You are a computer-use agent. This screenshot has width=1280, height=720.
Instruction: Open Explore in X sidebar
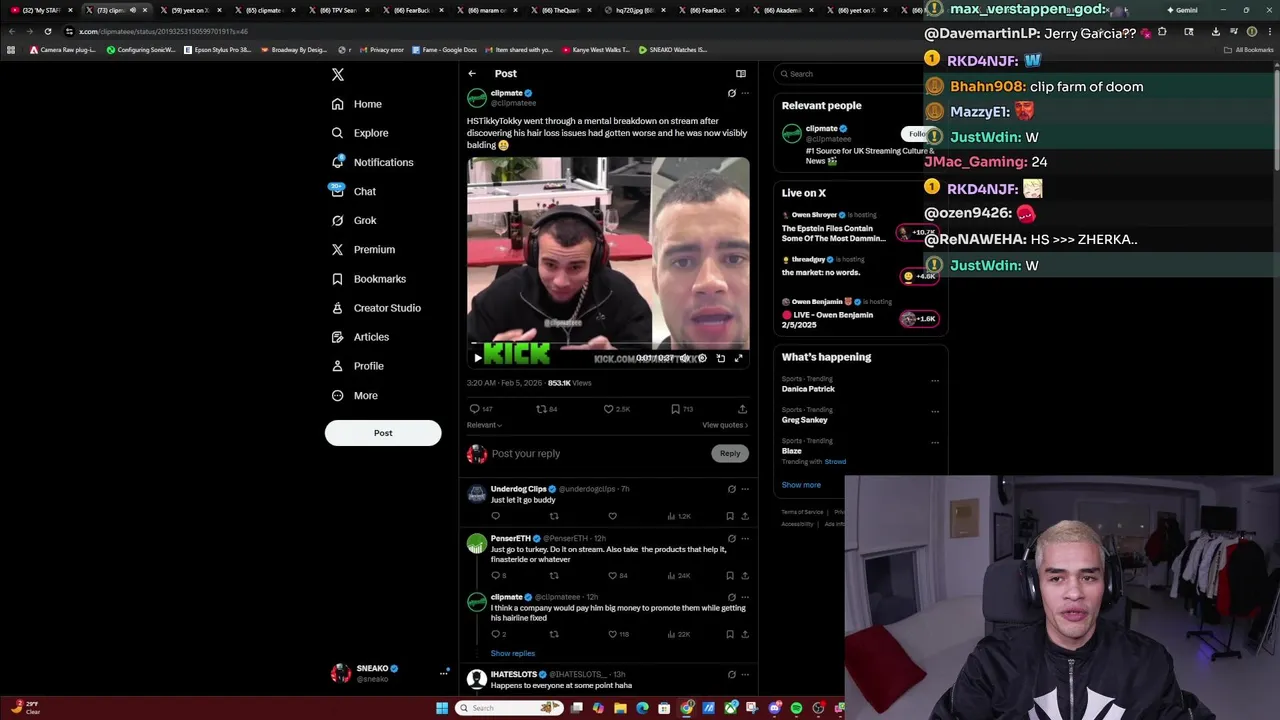tap(360, 133)
